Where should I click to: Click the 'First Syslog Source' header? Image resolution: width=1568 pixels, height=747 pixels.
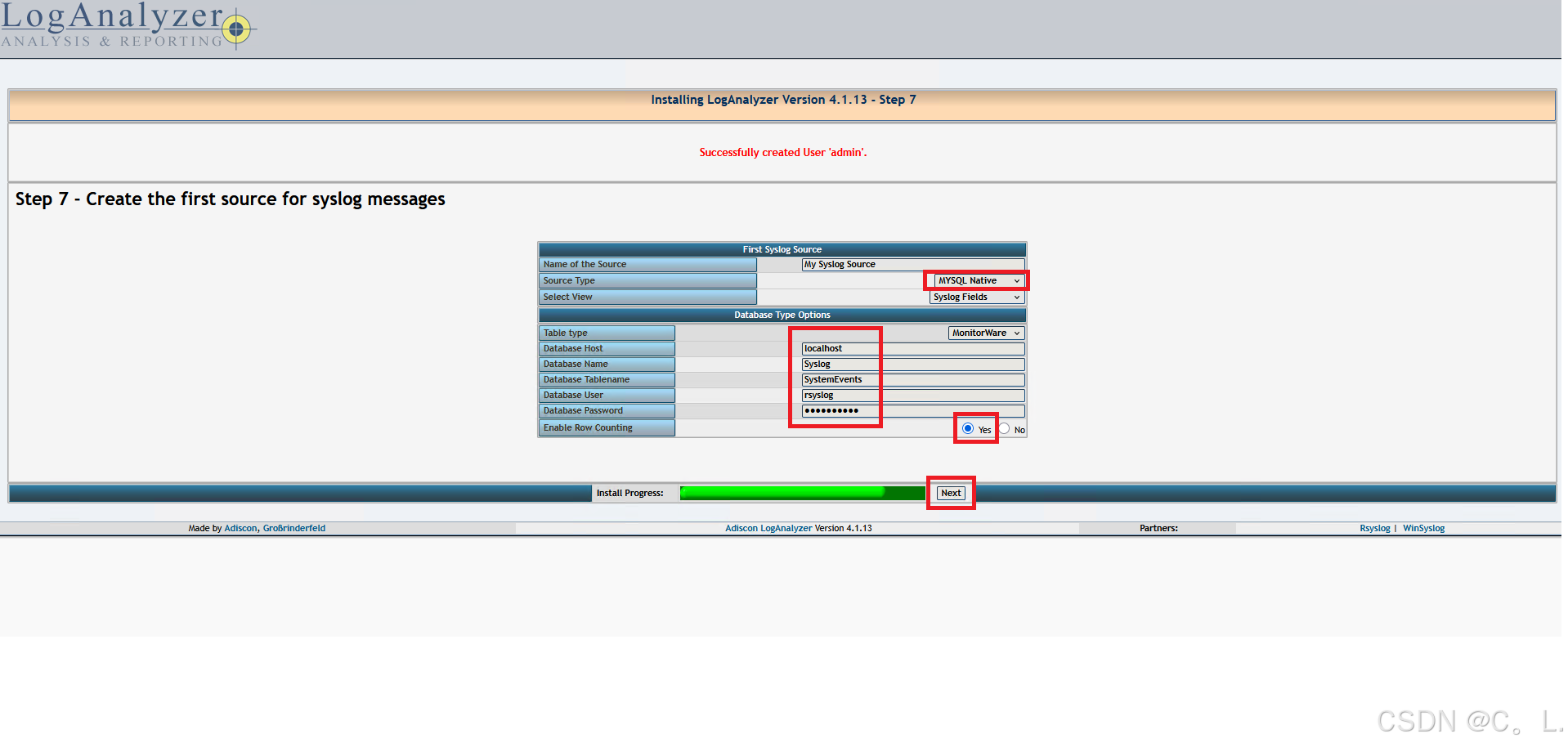coord(782,250)
